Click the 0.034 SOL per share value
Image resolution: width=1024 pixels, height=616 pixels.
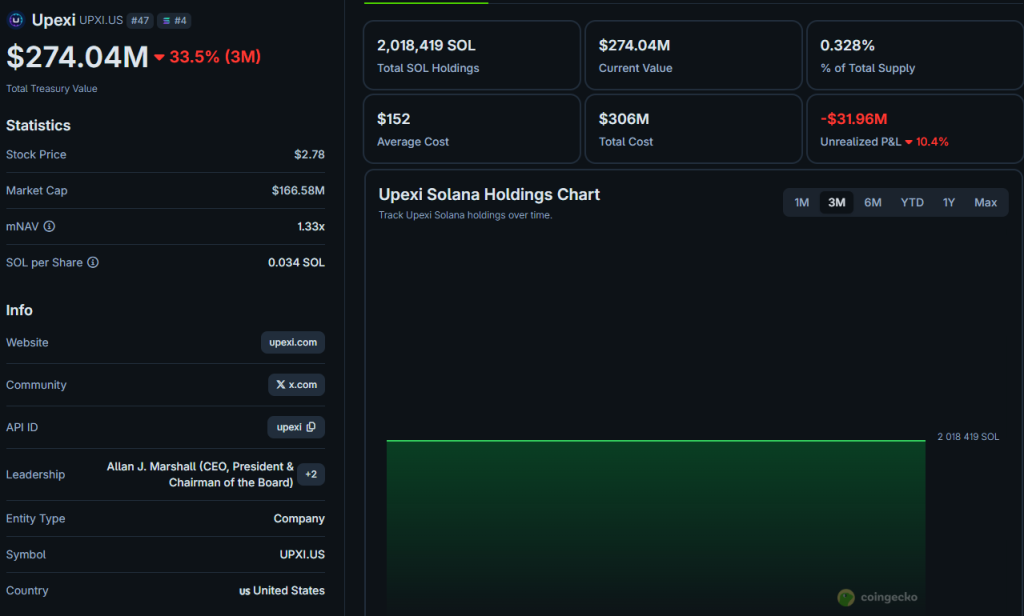(296, 263)
